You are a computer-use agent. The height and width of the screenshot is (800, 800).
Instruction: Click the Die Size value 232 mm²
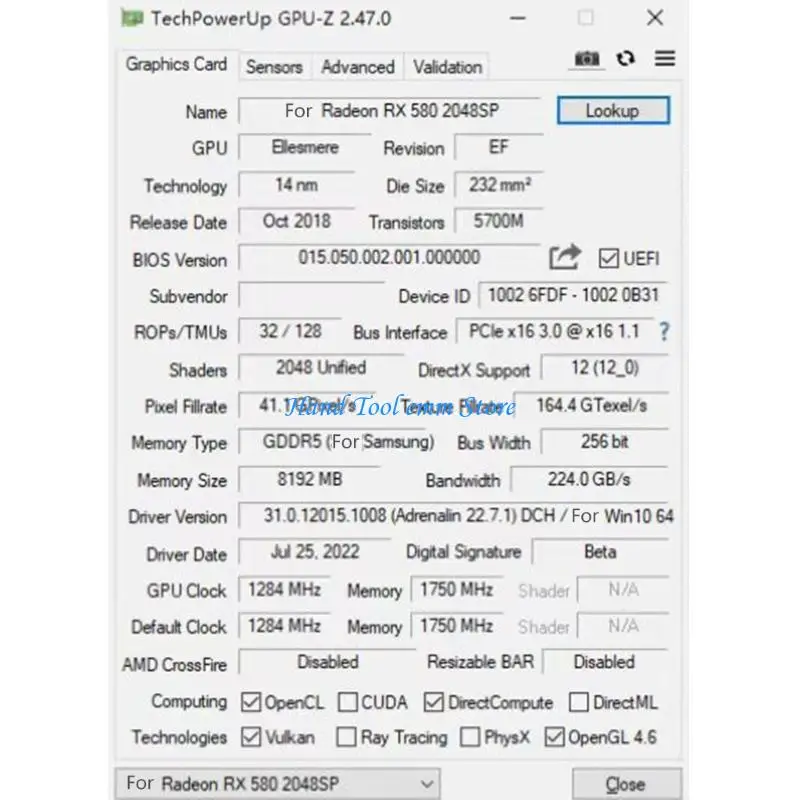pyautogui.click(x=498, y=185)
